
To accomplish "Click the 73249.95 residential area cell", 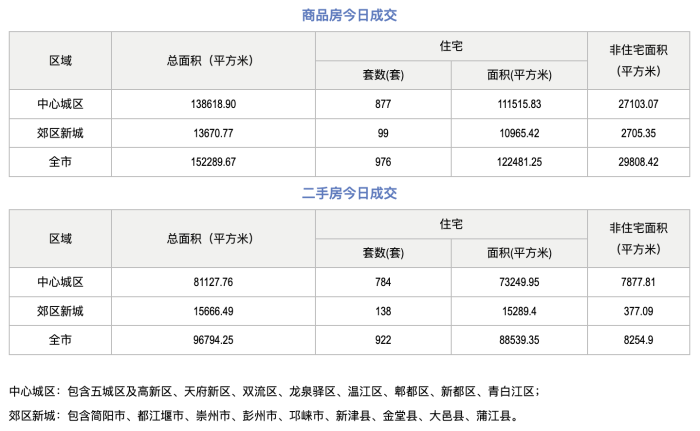I will (520, 283).
